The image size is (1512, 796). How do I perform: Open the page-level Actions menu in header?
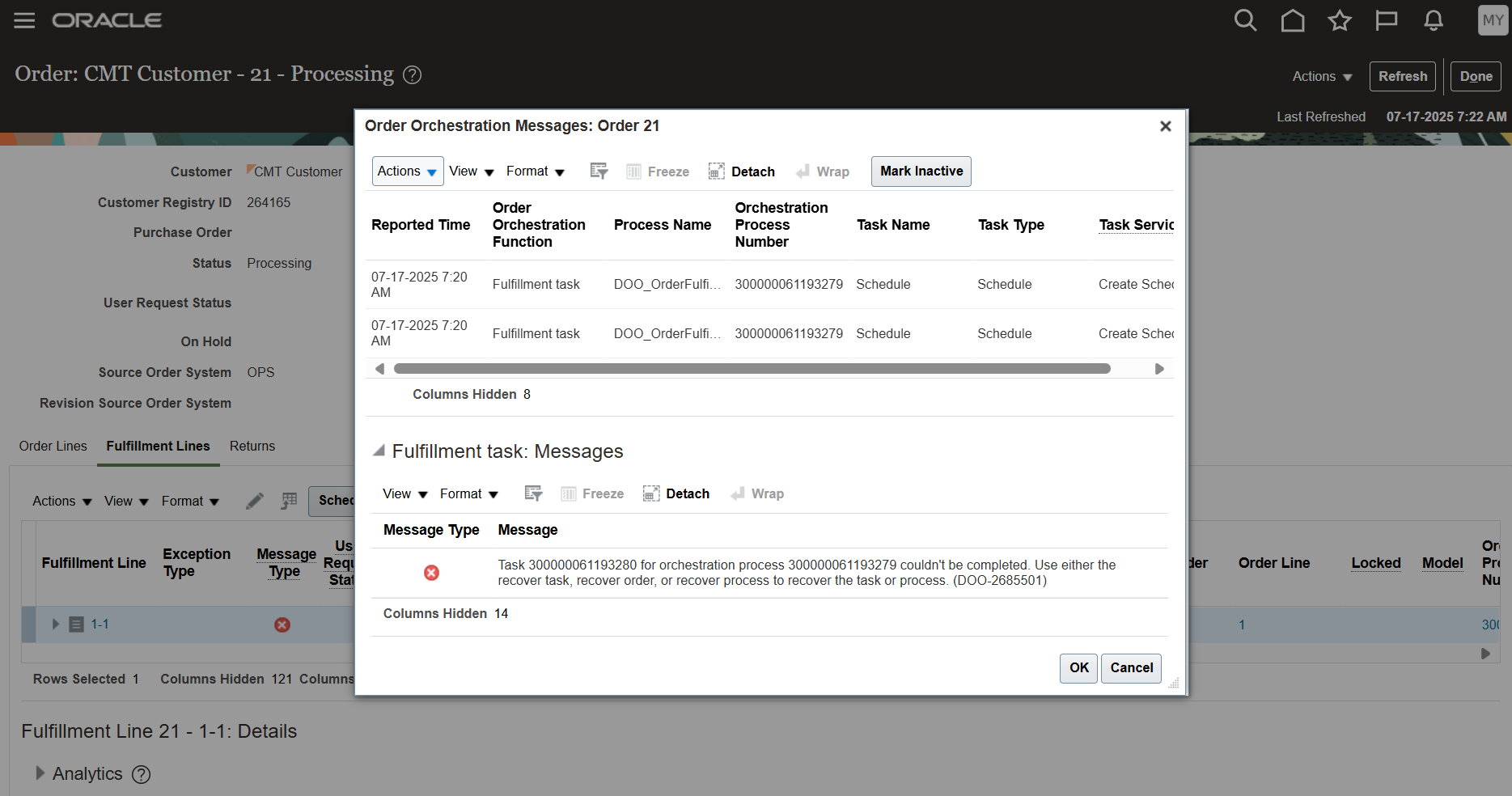point(1323,76)
